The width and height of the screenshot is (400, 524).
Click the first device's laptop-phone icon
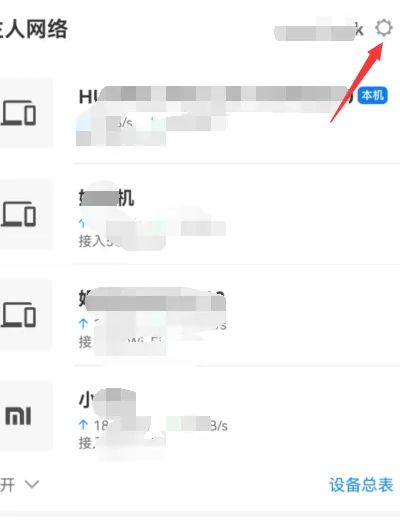[x=19, y=113]
